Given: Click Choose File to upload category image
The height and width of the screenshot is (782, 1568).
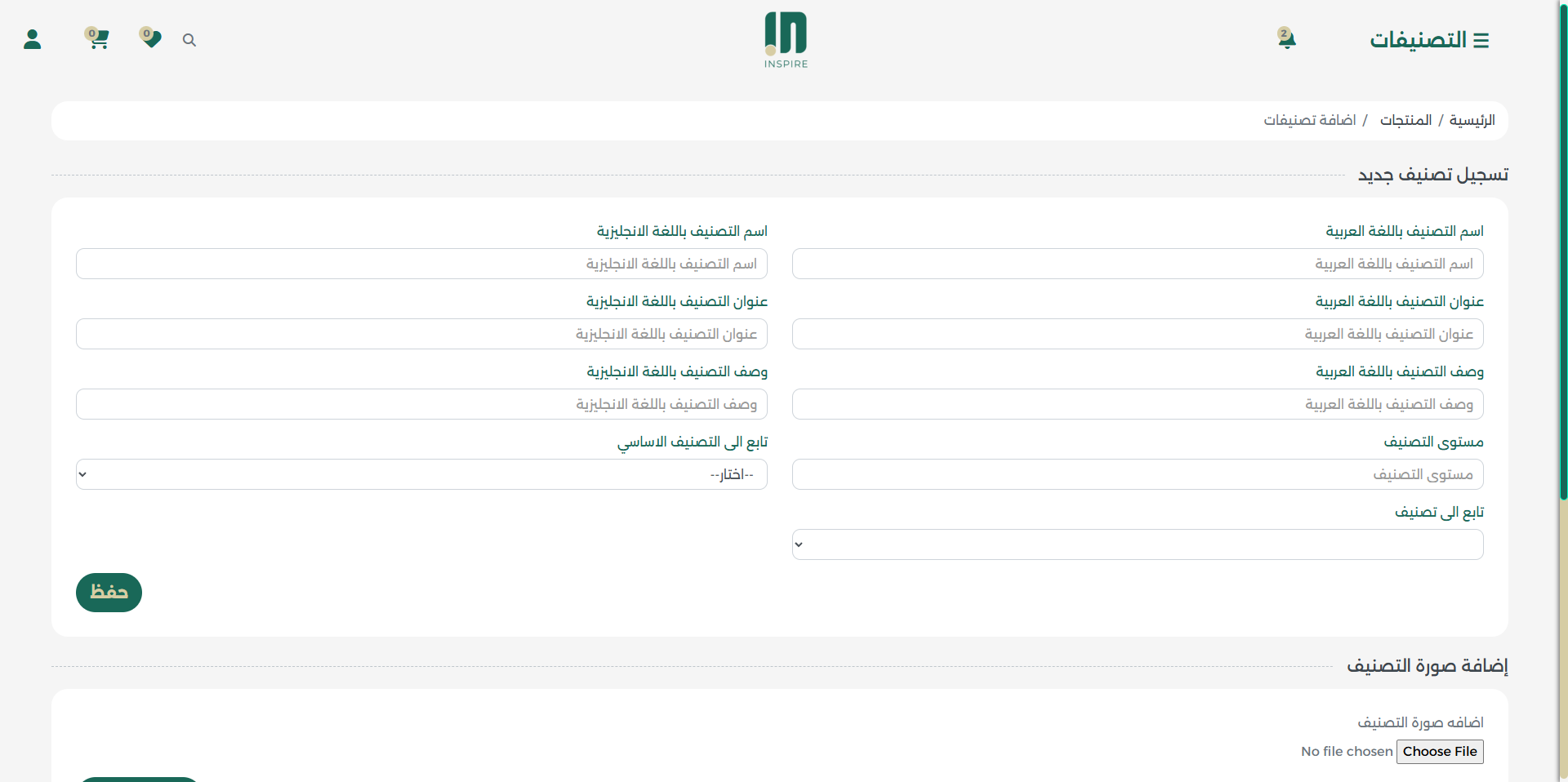Looking at the screenshot, I should coord(1439,751).
